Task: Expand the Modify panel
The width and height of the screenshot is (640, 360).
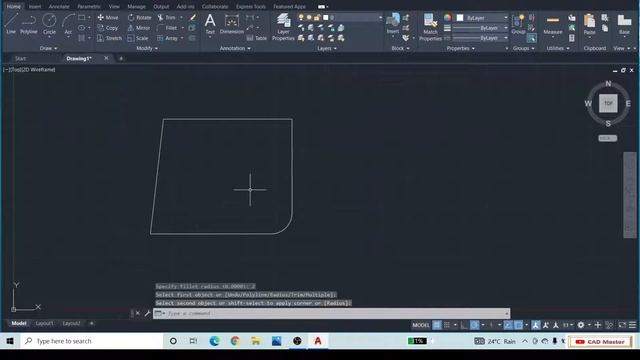Action: (x=147, y=48)
